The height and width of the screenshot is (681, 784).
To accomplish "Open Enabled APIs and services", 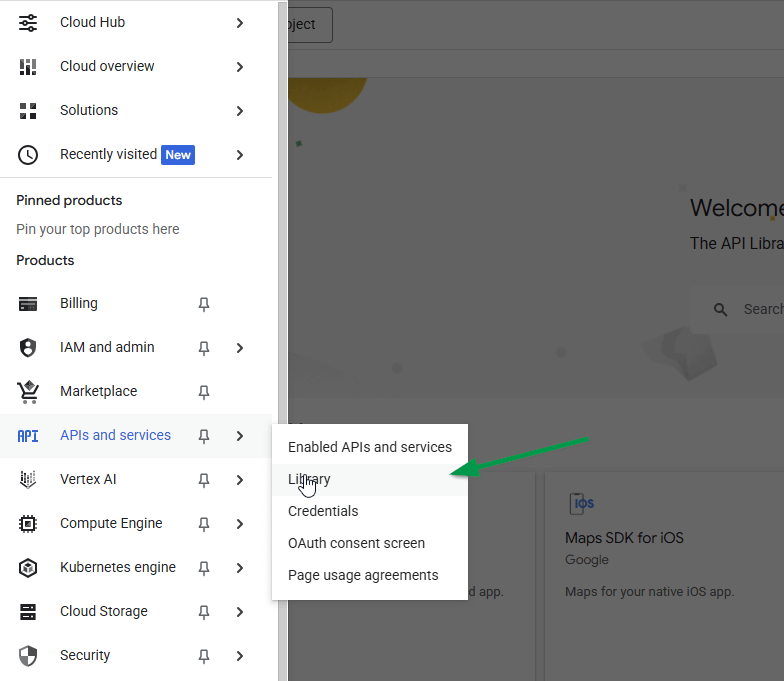I will pyautogui.click(x=370, y=447).
